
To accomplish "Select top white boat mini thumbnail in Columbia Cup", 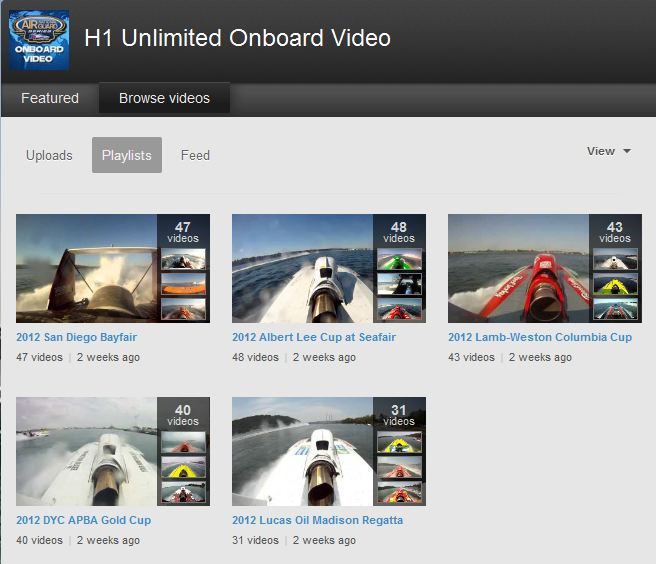I will click(x=615, y=259).
